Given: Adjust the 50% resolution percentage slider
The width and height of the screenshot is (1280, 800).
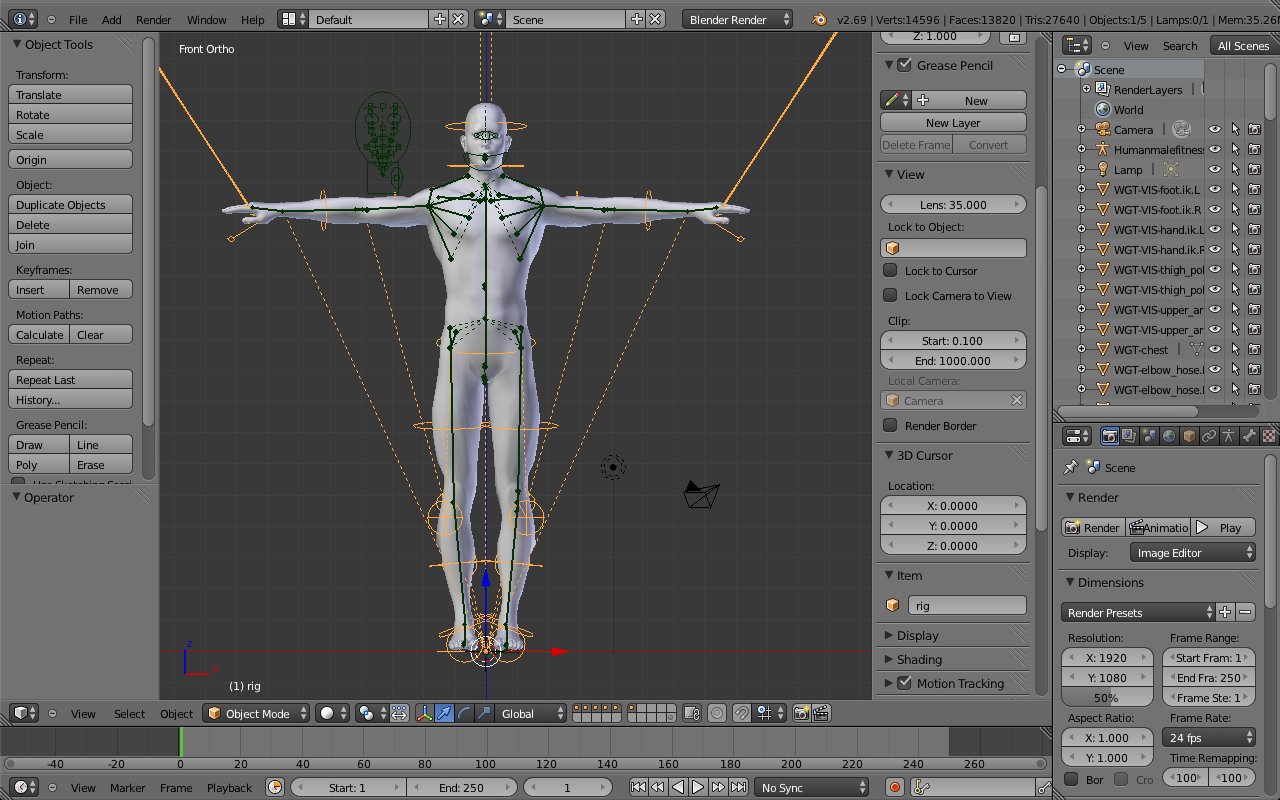Looking at the screenshot, I should point(1106,697).
